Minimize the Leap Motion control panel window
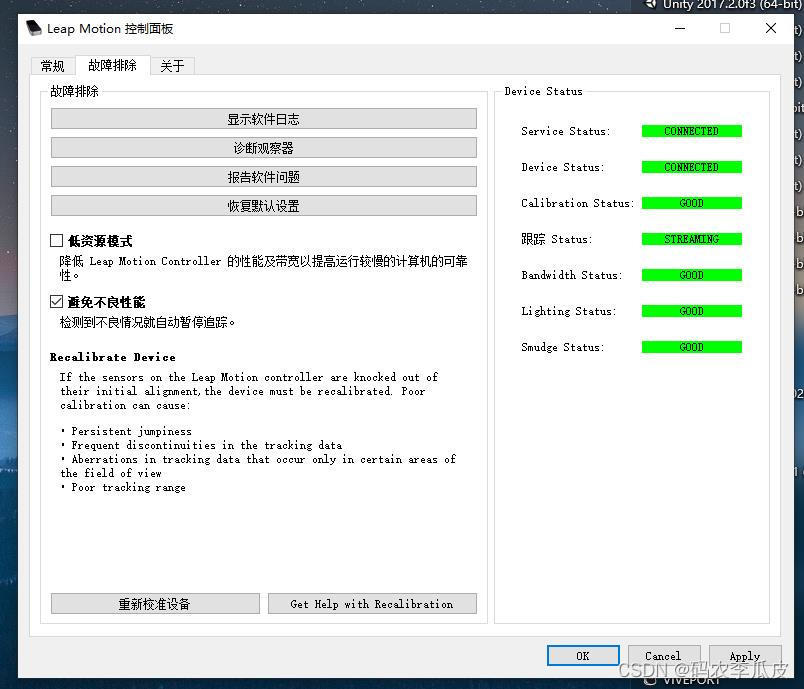Screen dimensions: 804x689 pos(680,28)
